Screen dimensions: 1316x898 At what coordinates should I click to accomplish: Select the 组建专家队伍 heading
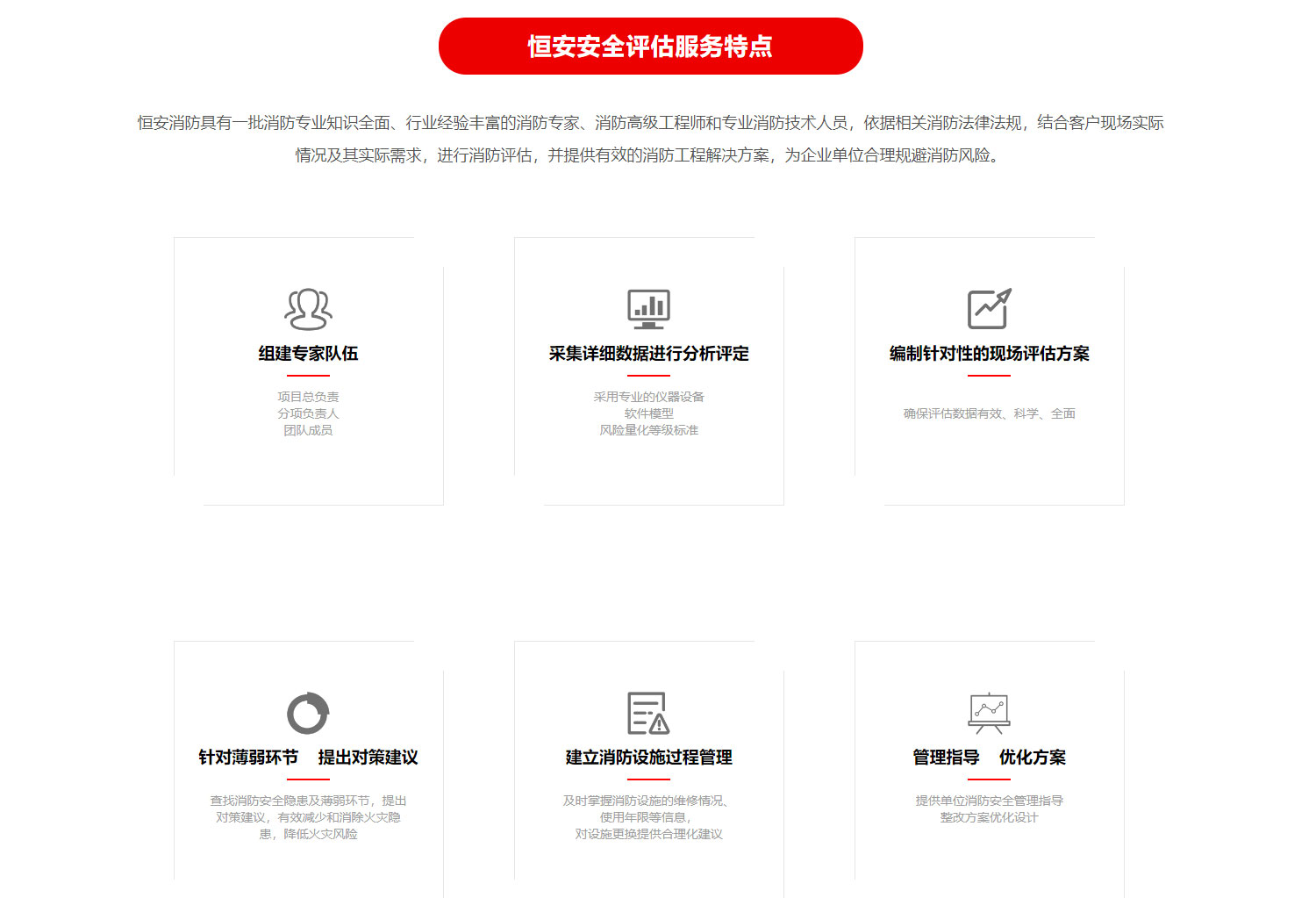tap(308, 354)
